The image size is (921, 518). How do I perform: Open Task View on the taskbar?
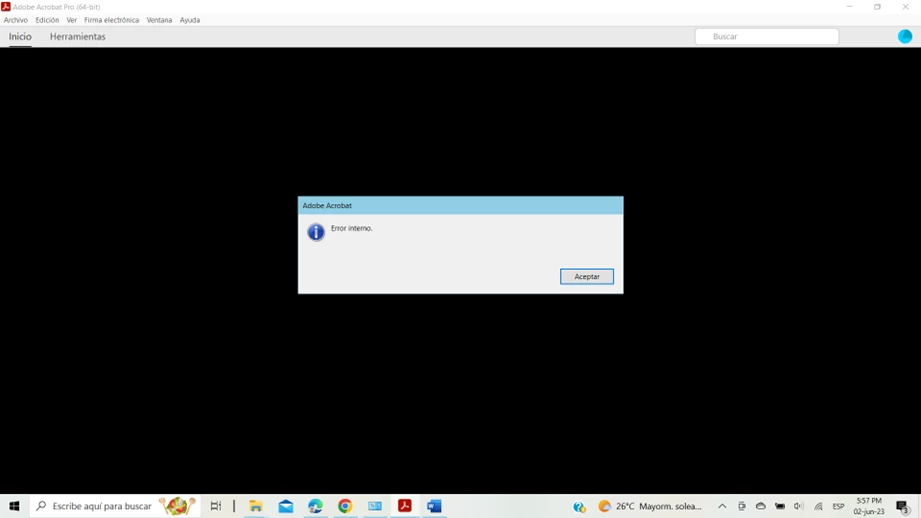(x=216, y=506)
